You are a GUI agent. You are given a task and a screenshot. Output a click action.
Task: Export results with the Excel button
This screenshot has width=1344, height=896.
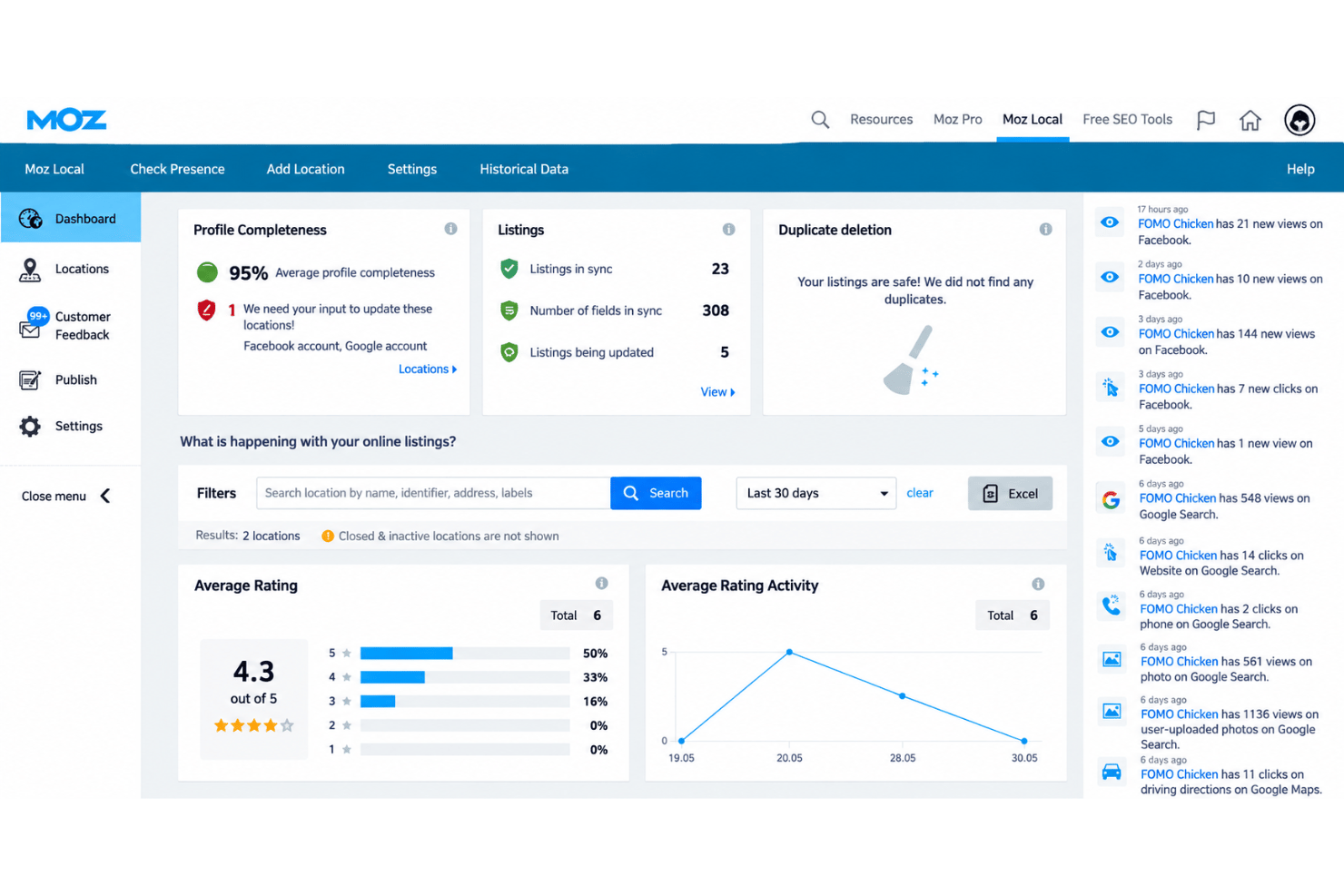click(1010, 494)
